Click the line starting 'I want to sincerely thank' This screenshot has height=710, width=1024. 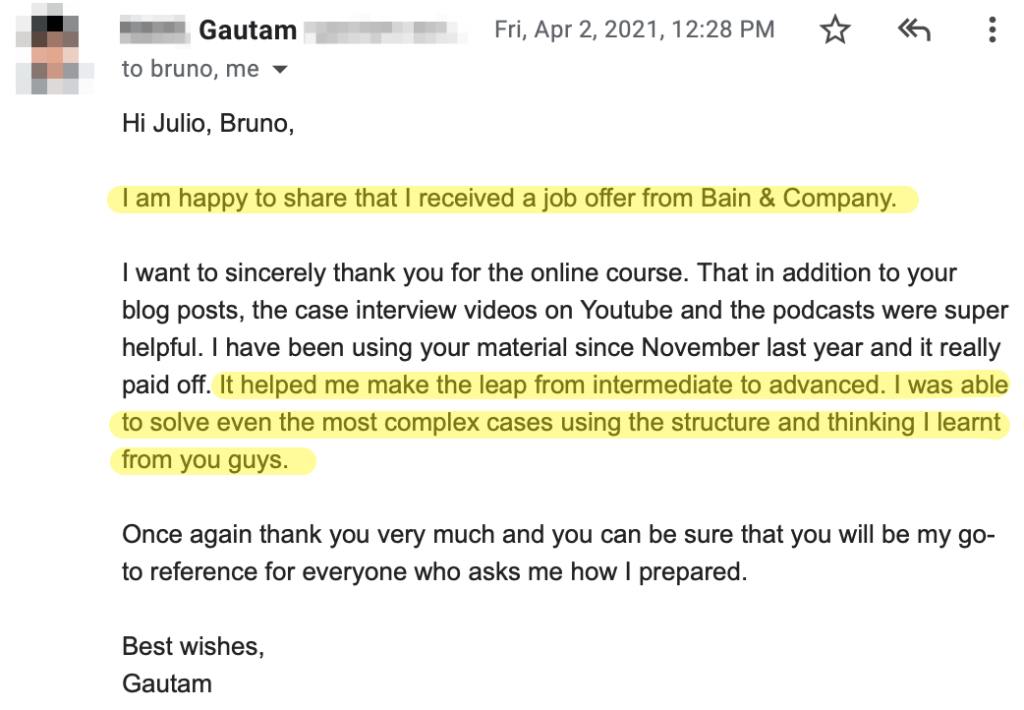point(539,273)
